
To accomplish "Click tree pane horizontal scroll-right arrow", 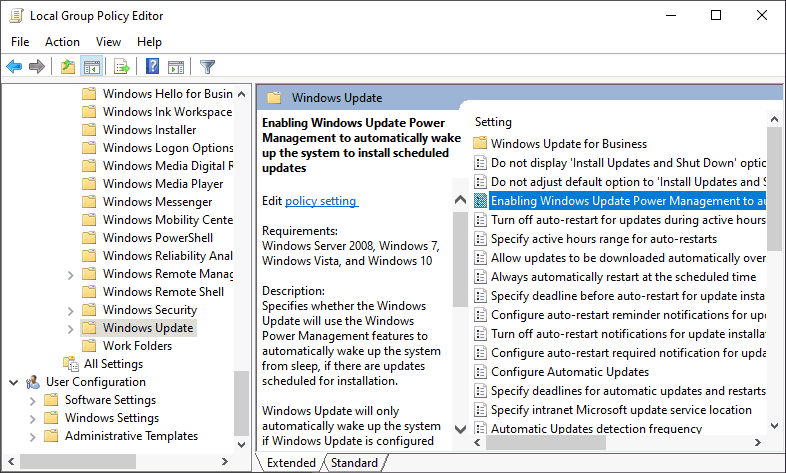I will 225,461.
